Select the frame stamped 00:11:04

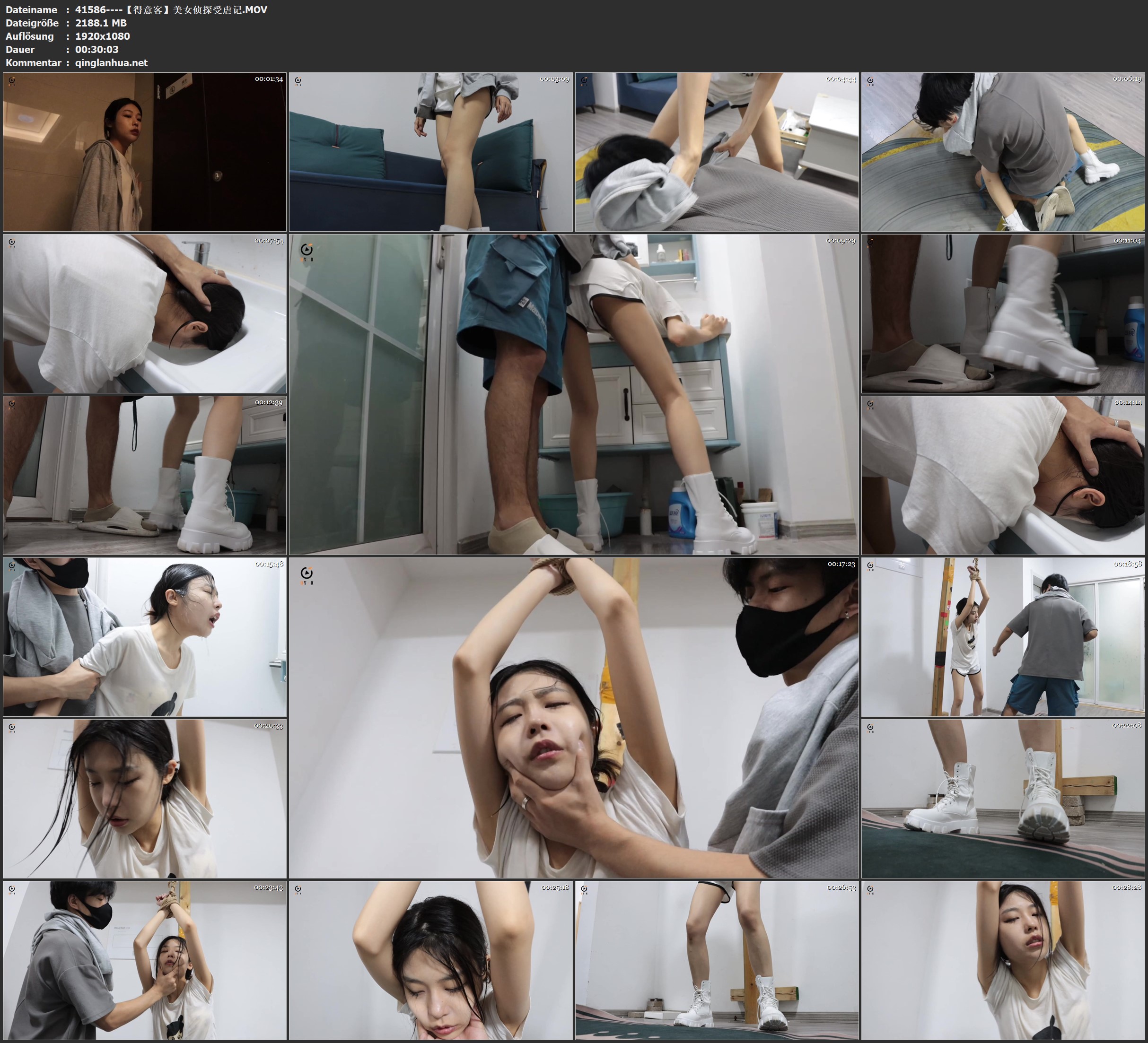click(x=1003, y=313)
